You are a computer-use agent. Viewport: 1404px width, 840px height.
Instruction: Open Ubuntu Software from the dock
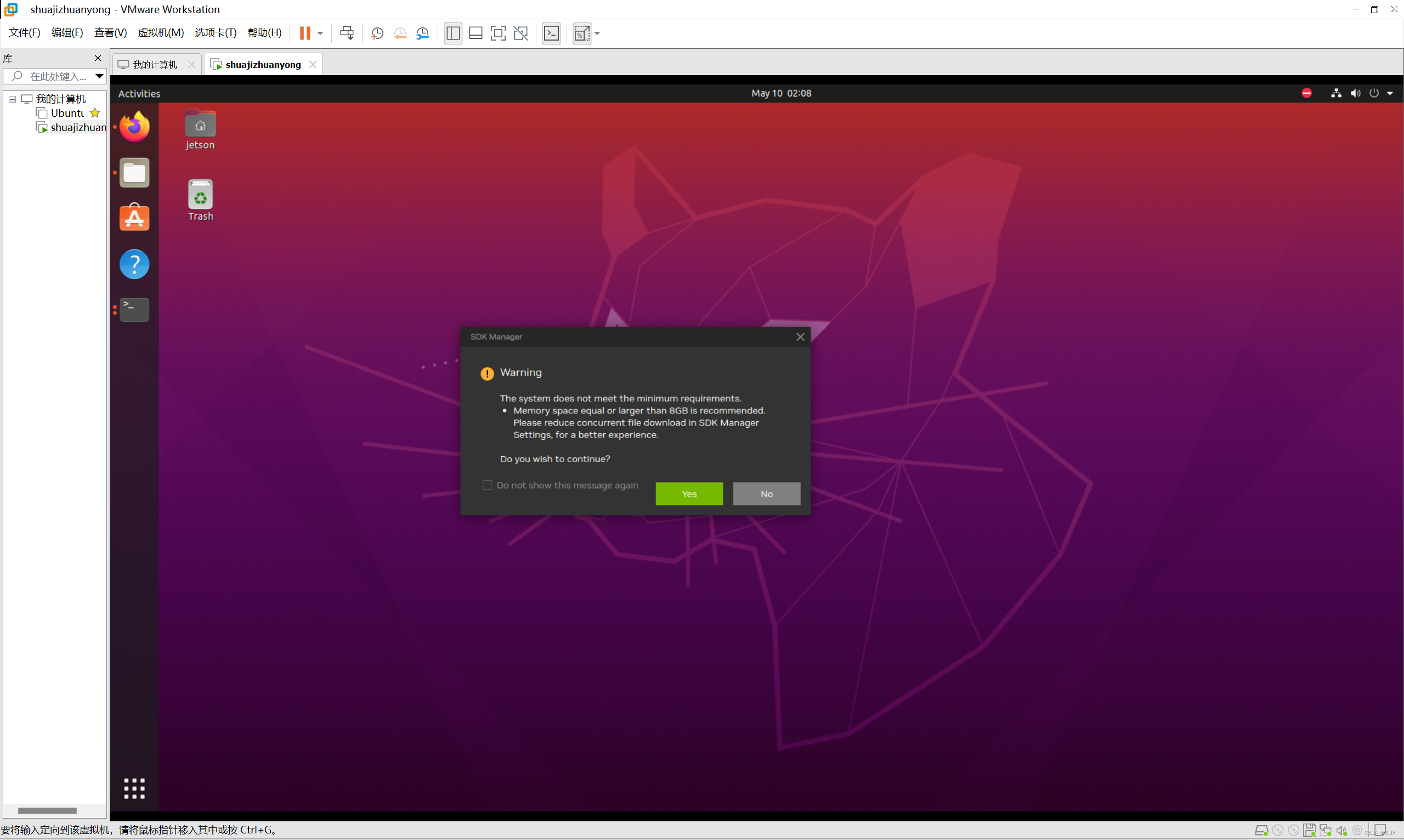134,218
